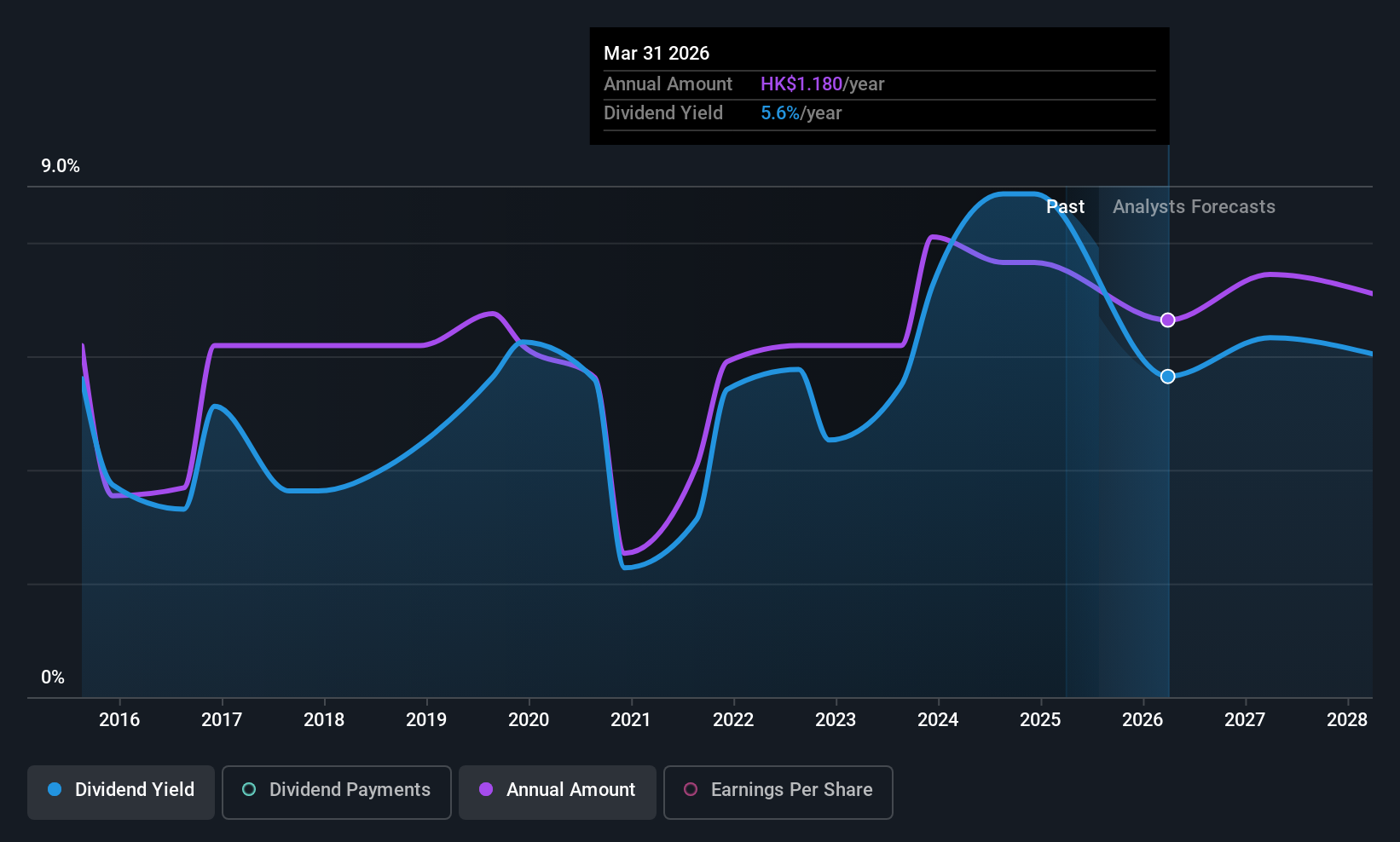
Task: Click the HK$1.180 annual amount value
Action: (801, 84)
